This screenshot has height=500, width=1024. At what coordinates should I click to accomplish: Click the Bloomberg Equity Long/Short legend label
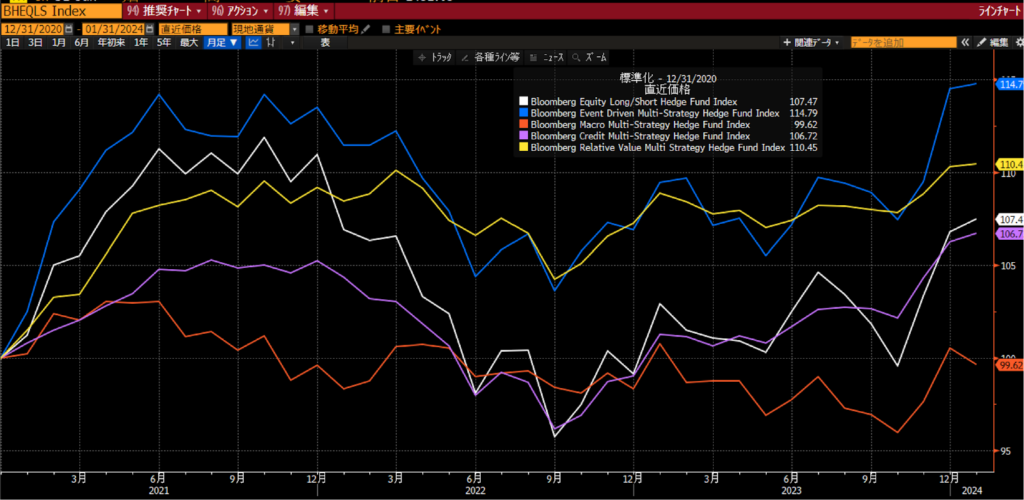[634, 102]
